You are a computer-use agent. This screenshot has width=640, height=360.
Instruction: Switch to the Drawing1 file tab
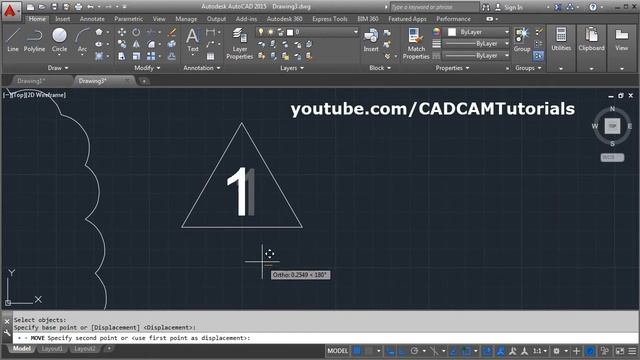point(31,81)
